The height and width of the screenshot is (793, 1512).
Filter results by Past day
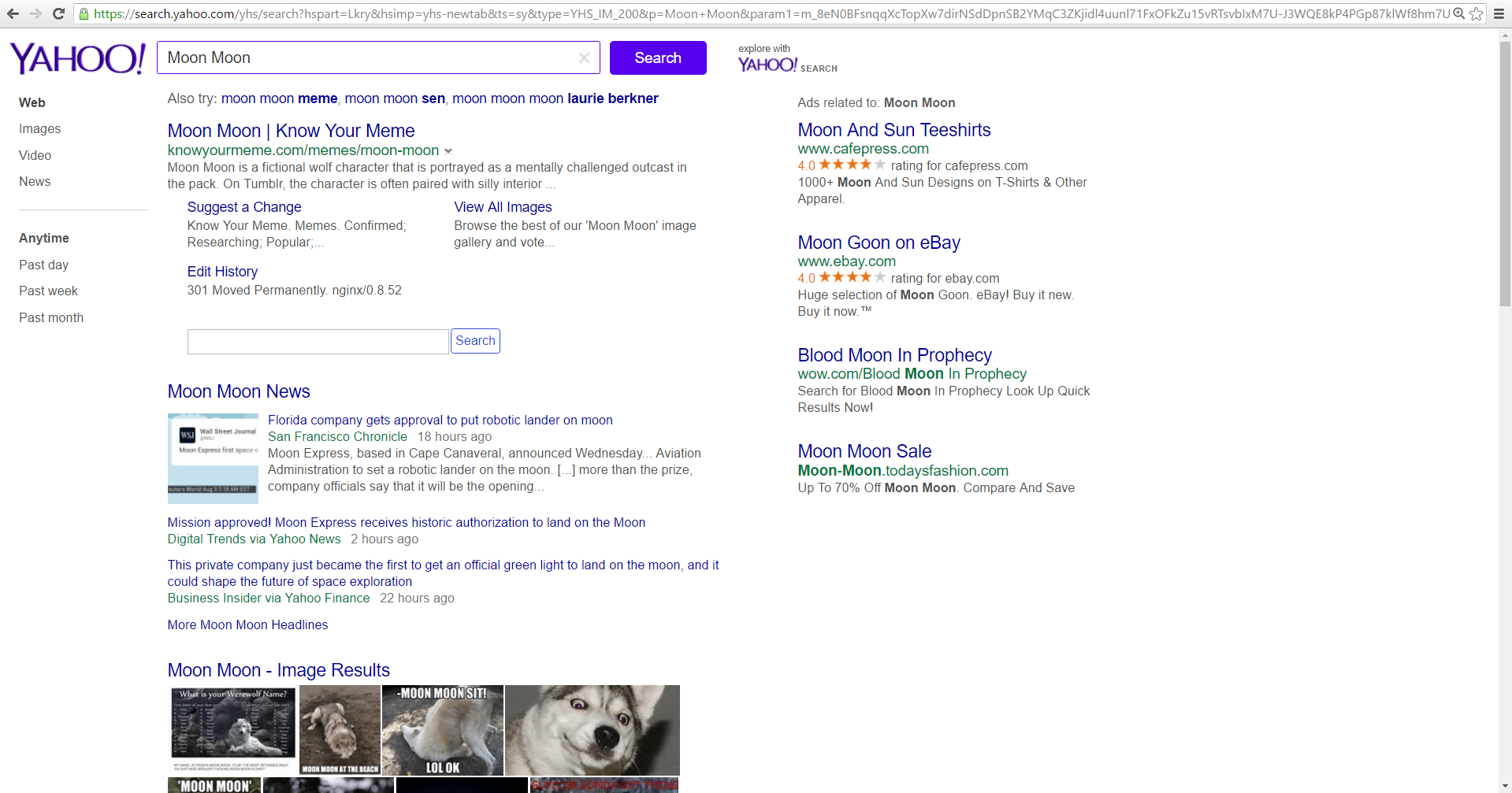point(43,265)
